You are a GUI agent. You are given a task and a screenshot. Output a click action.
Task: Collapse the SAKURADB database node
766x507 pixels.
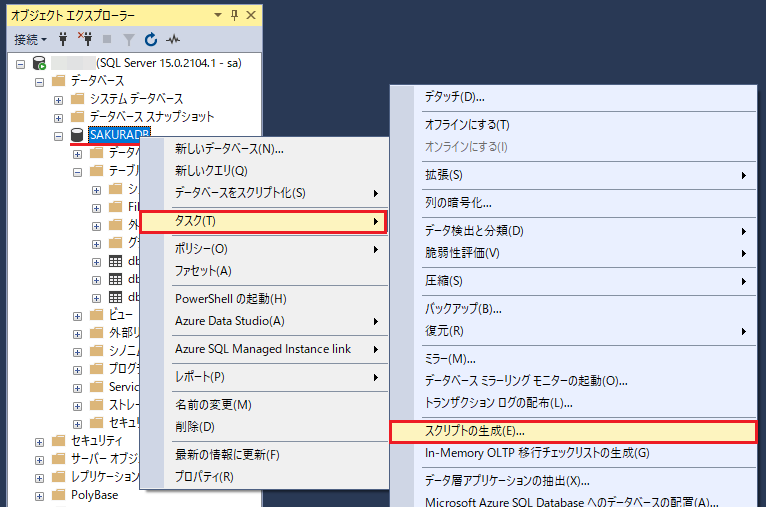pyautogui.click(x=58, y=135)
